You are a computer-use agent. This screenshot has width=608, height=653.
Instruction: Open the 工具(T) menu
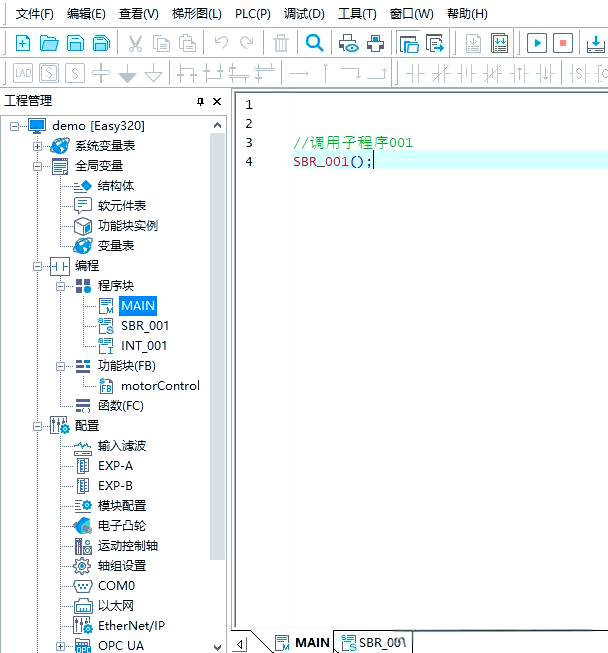coord(357,14)
